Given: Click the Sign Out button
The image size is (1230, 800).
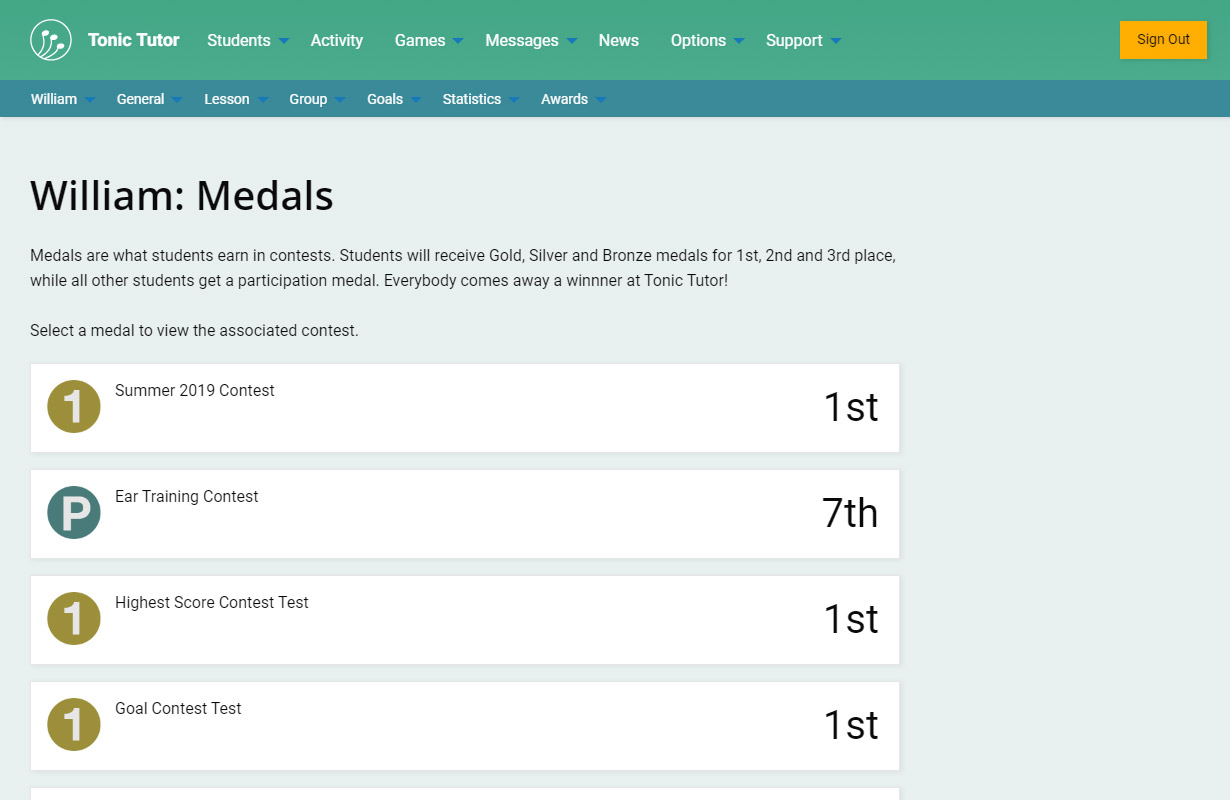Looking at the screenshot, I should (x=1163, y=40).
